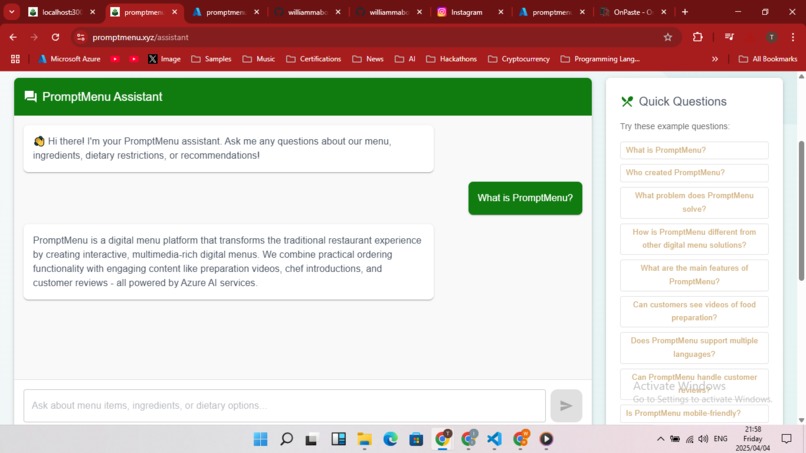
Task: Open File Explorer from the taskbar
Action: [364, 439]
